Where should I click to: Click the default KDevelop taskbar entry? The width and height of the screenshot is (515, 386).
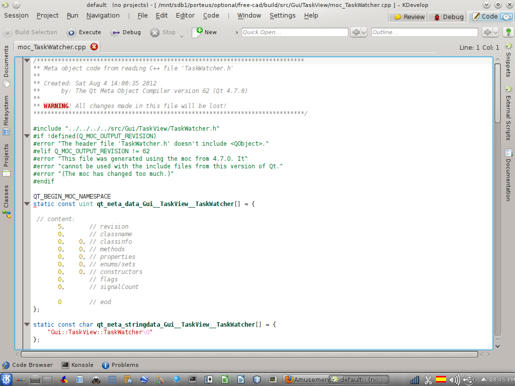359,379
